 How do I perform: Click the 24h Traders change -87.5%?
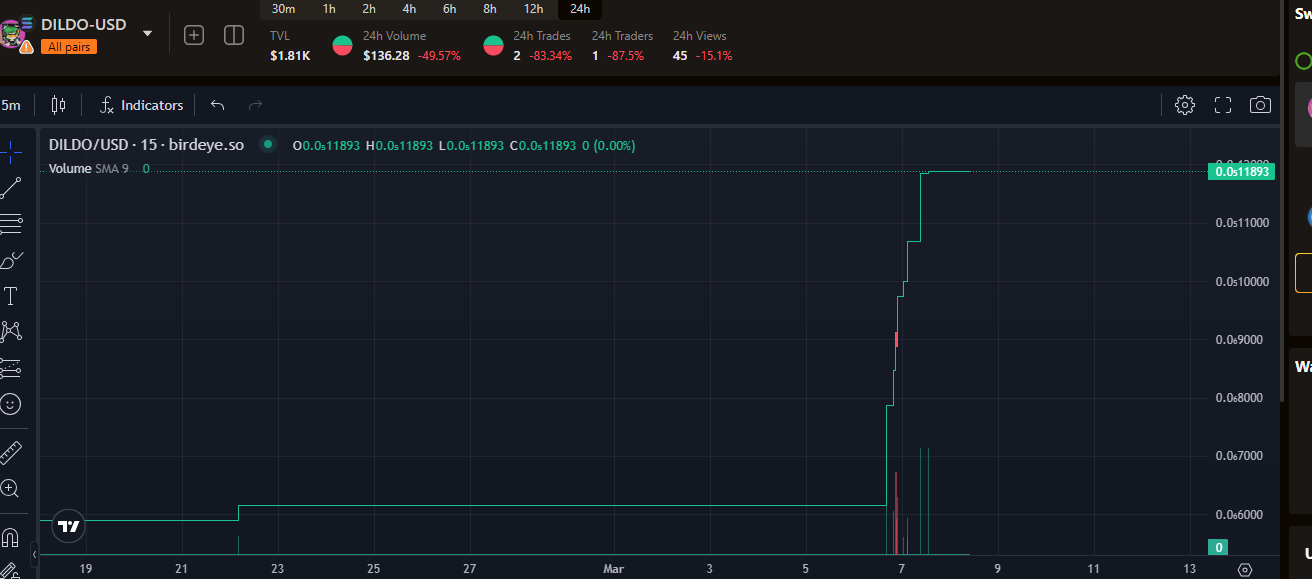626,56
